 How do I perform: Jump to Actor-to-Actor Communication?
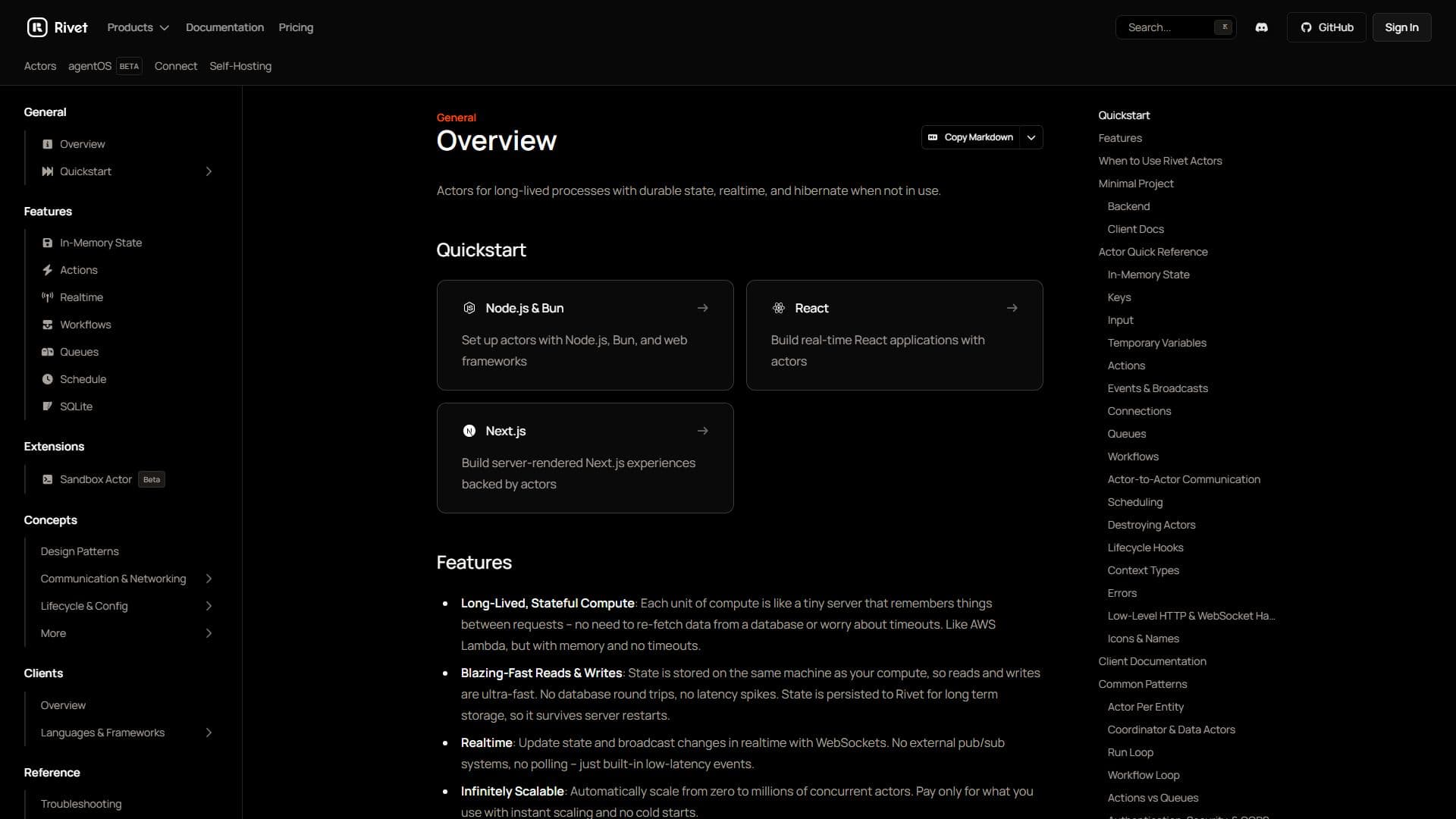(x=1184, y=479)
